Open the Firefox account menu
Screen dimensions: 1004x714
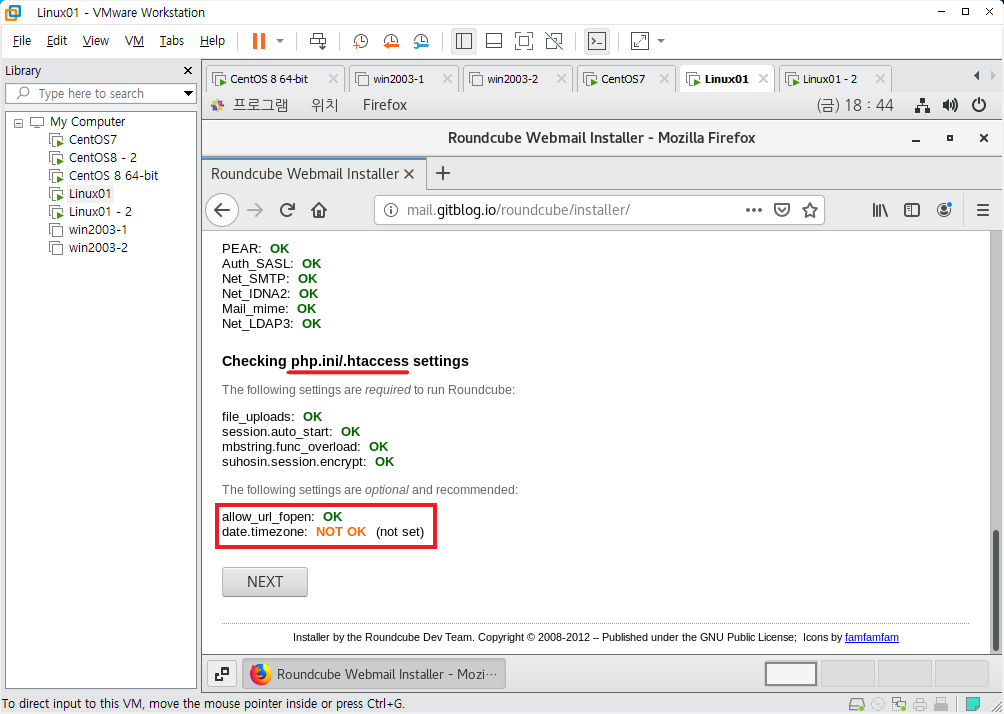coord(944,210)
